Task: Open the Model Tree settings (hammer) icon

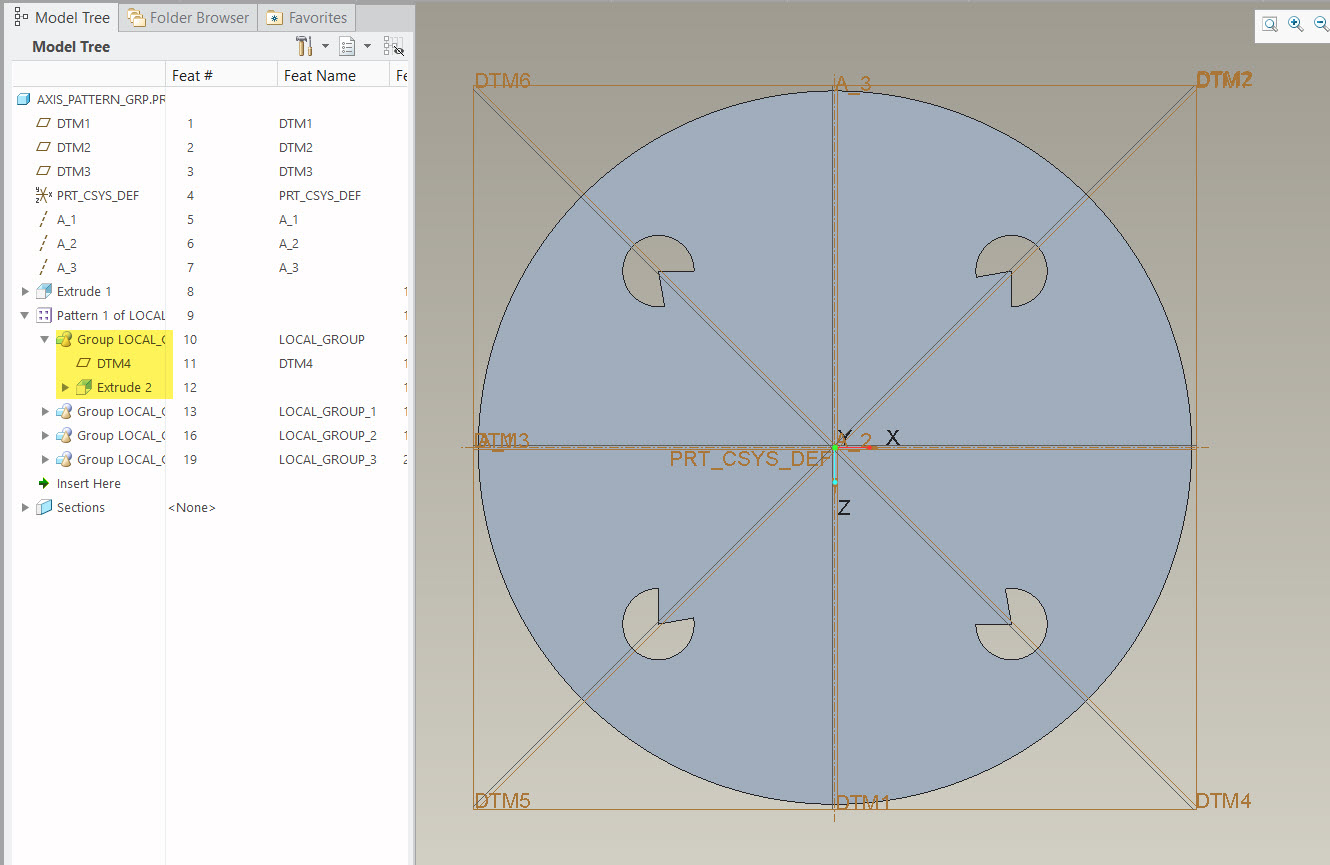Action: [x=302, y=46]
